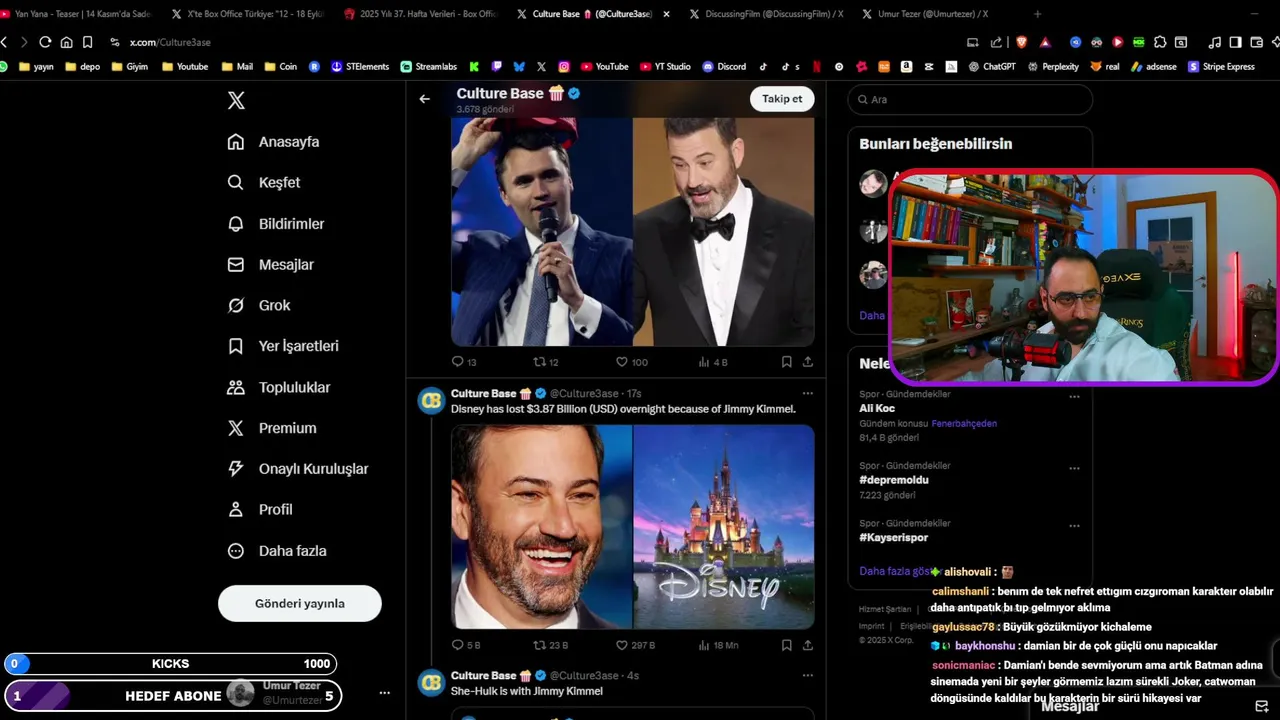Image resolution: width=1280 pixels, height=720 pixels.
Task: Open the Ali Koc trending topic
Action: pyautogui.click(x=877, y=408)
